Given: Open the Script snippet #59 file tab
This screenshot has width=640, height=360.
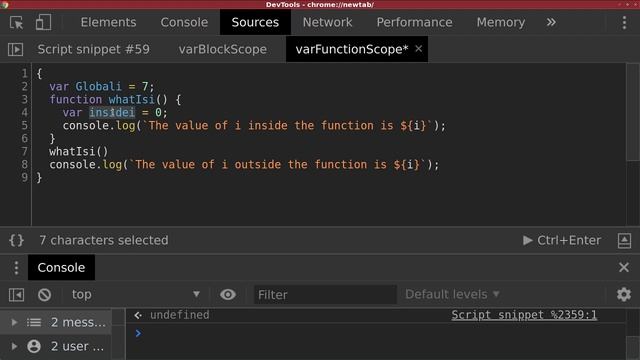Looking at the screenshot, I should tap(93, 49).
